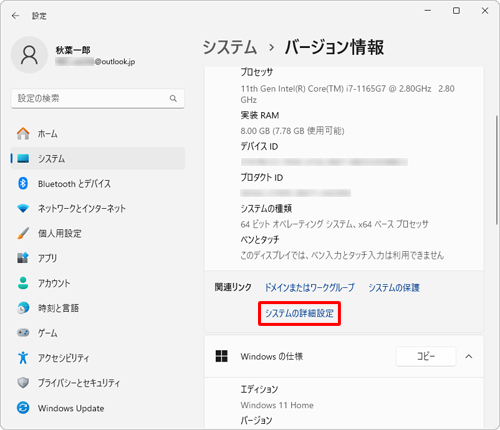Click the 個人用設定 paintbrush icon

pos(23,233)
